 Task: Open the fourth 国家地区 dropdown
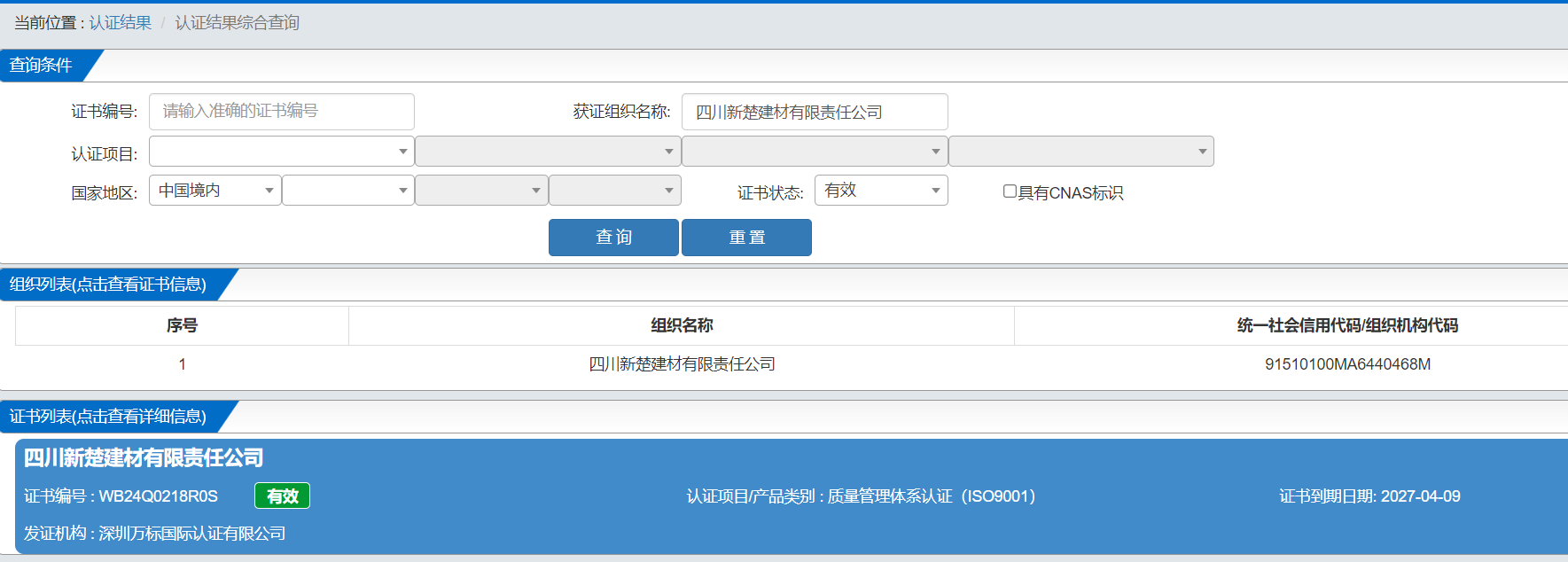pyautogui.click(x=615, y=191)
